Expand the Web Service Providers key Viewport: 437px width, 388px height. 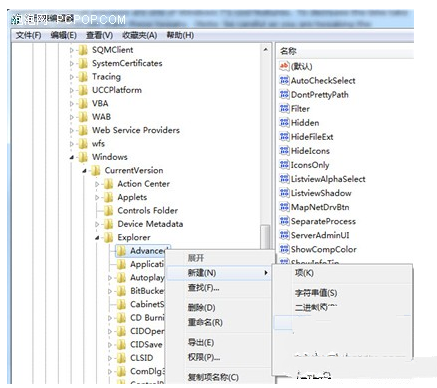coord(72,130)
